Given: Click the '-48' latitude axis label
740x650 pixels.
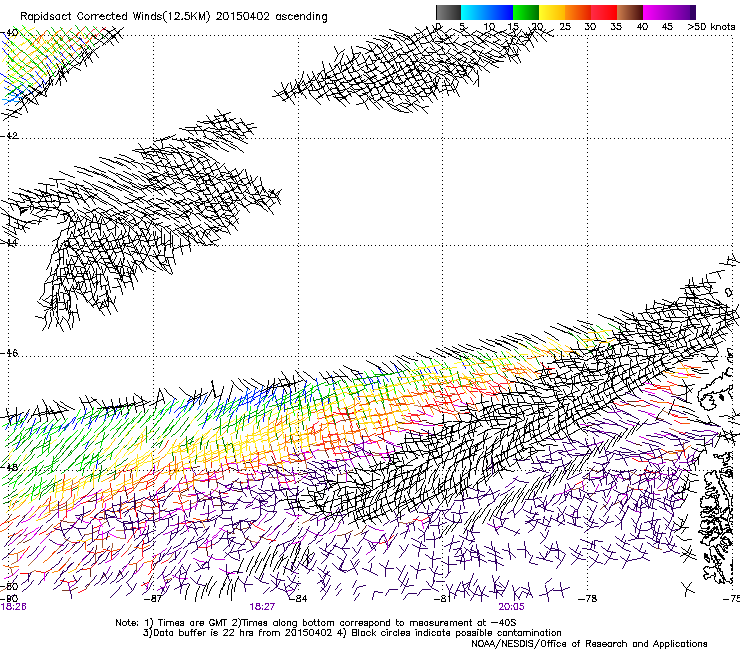Looking at the screenshot, I should [x=9, y=467].
